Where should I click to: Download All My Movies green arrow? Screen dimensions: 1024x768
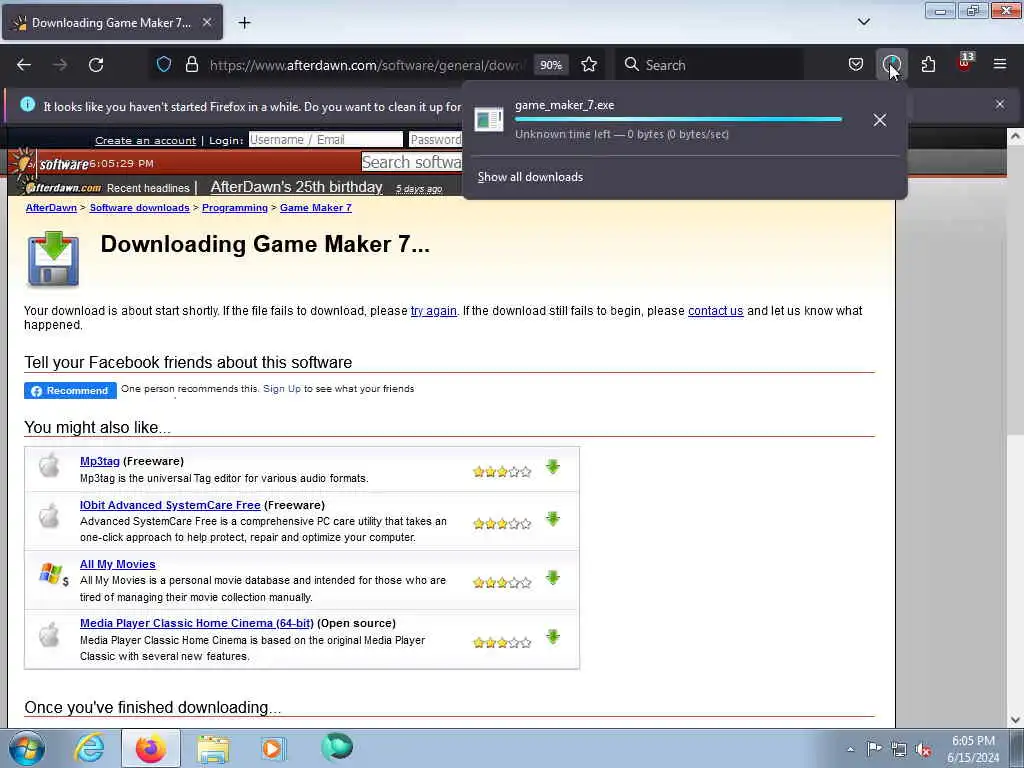tap(553, 578)
